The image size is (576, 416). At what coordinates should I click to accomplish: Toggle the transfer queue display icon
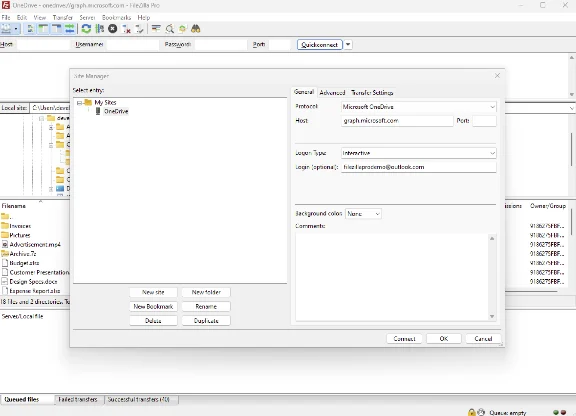click(x=69, y=29)
